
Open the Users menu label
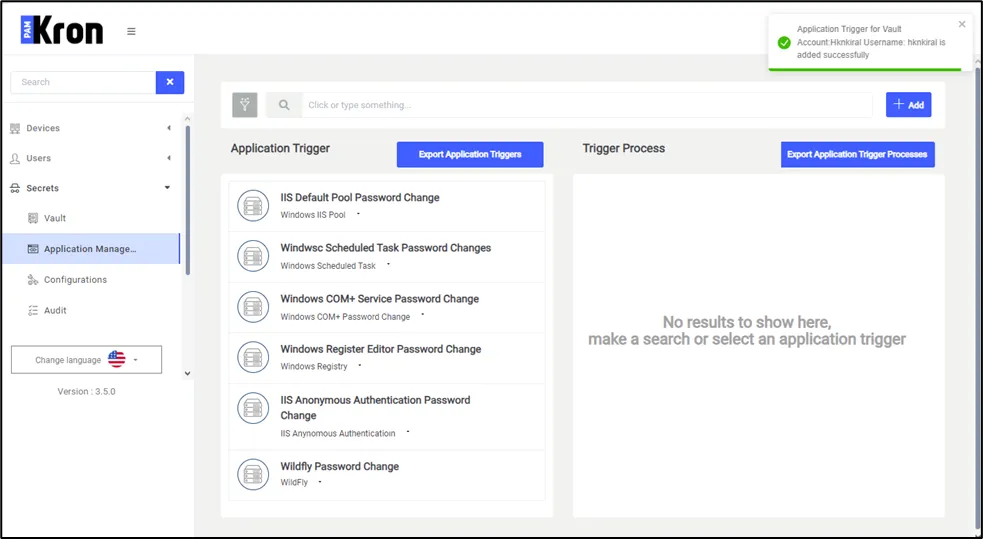39,158
